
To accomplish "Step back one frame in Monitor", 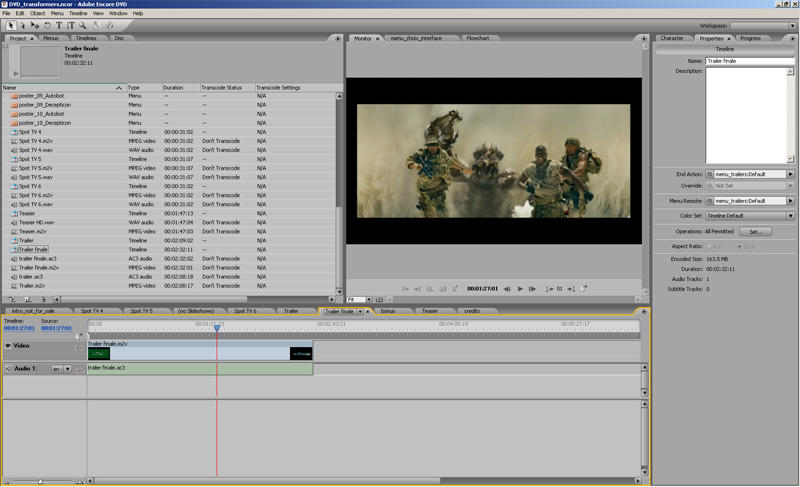I will point(507,289).
